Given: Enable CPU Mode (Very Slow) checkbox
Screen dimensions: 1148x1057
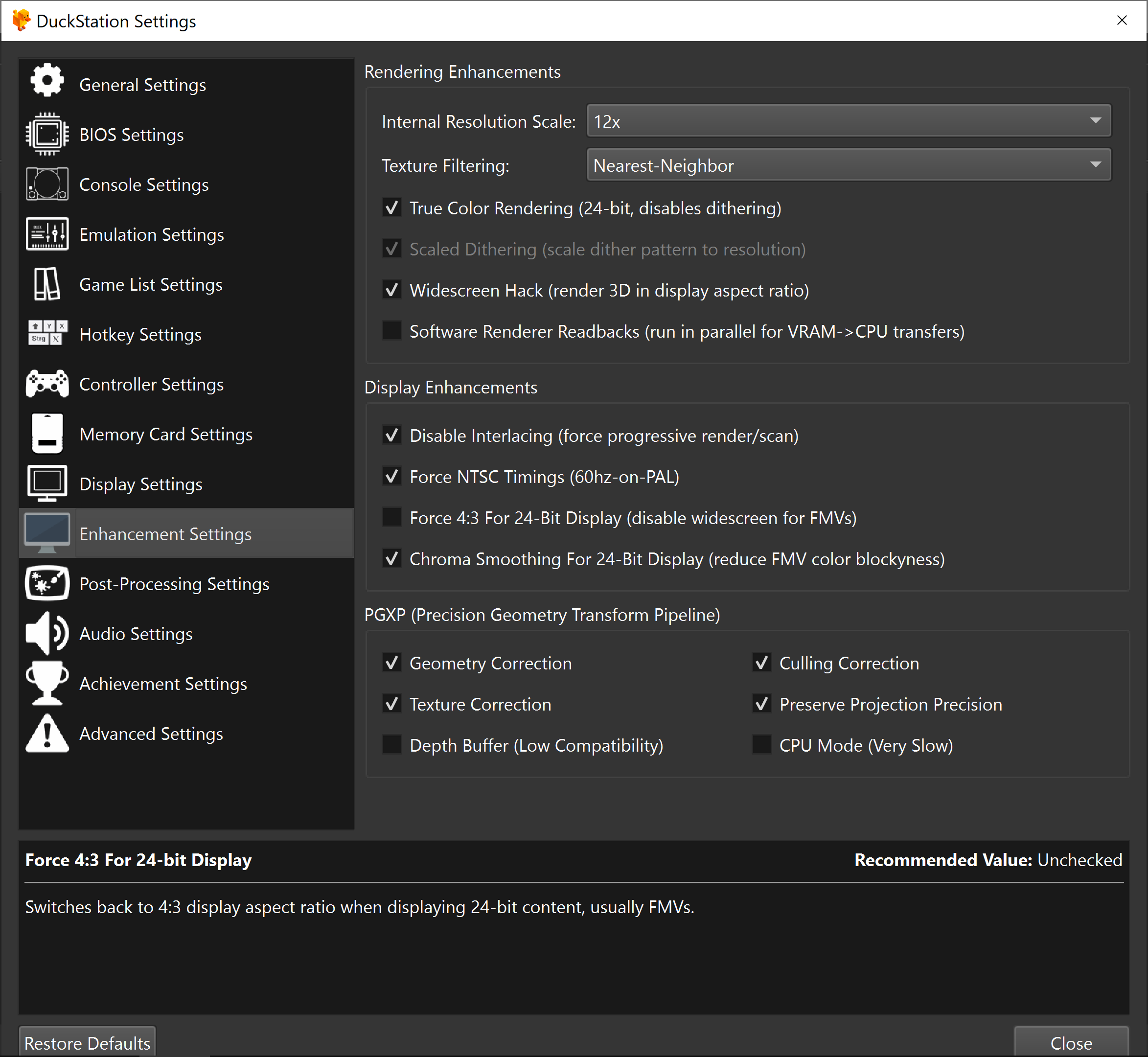Looking at the screenshot, I should click(761, 745).
